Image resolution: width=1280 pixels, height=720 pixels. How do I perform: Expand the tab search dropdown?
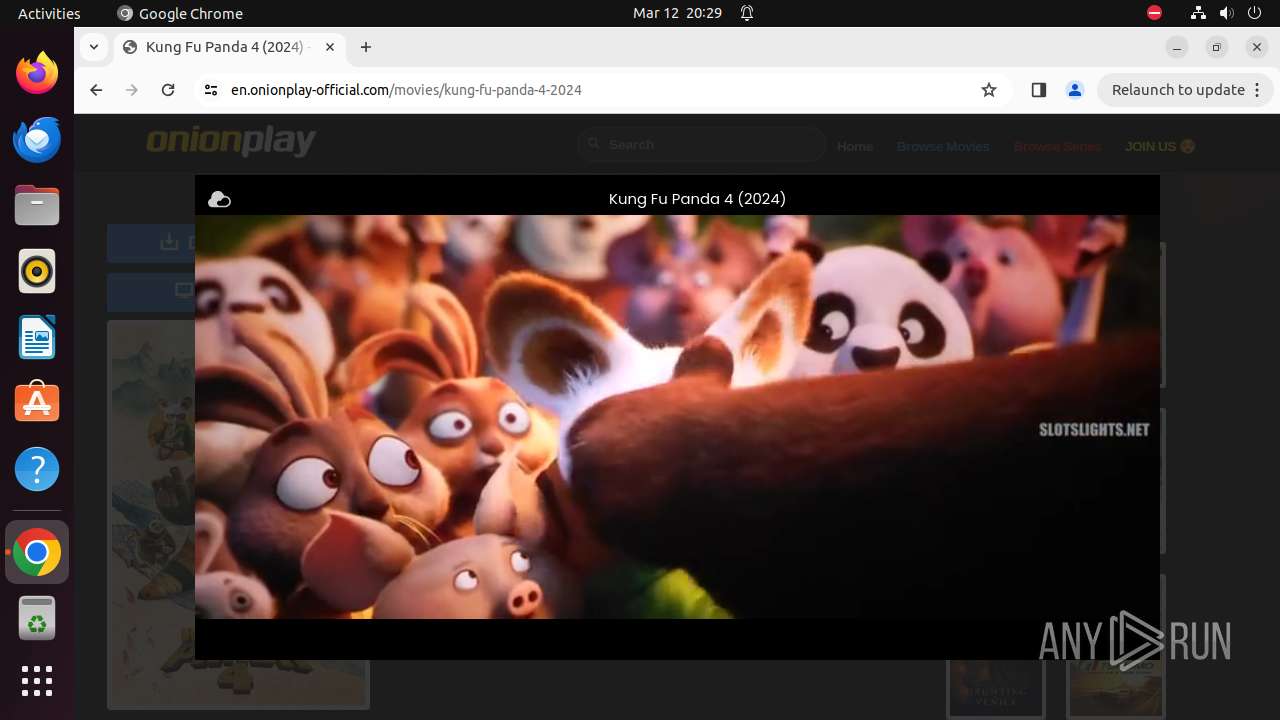[x=93, y=47]
